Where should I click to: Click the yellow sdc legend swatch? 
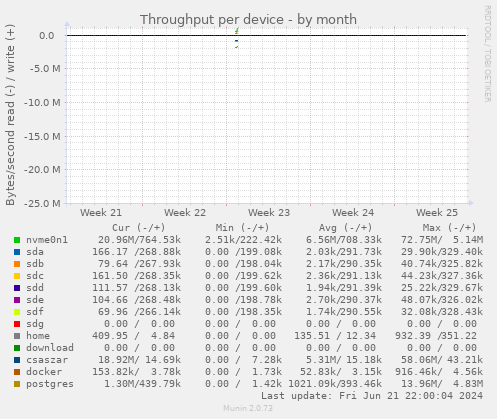17,276
